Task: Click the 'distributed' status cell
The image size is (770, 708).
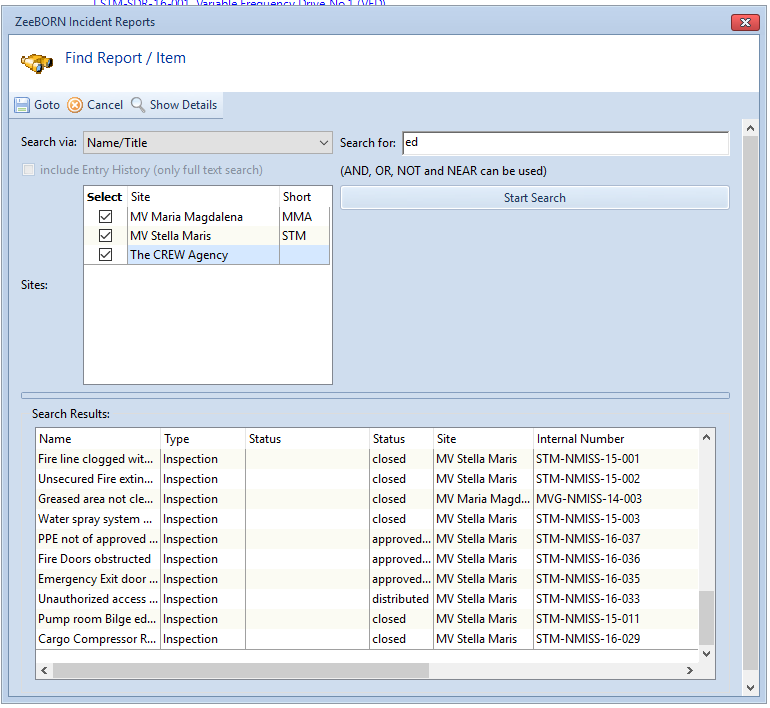Action: pyautogui.click(x=400, y=599)
